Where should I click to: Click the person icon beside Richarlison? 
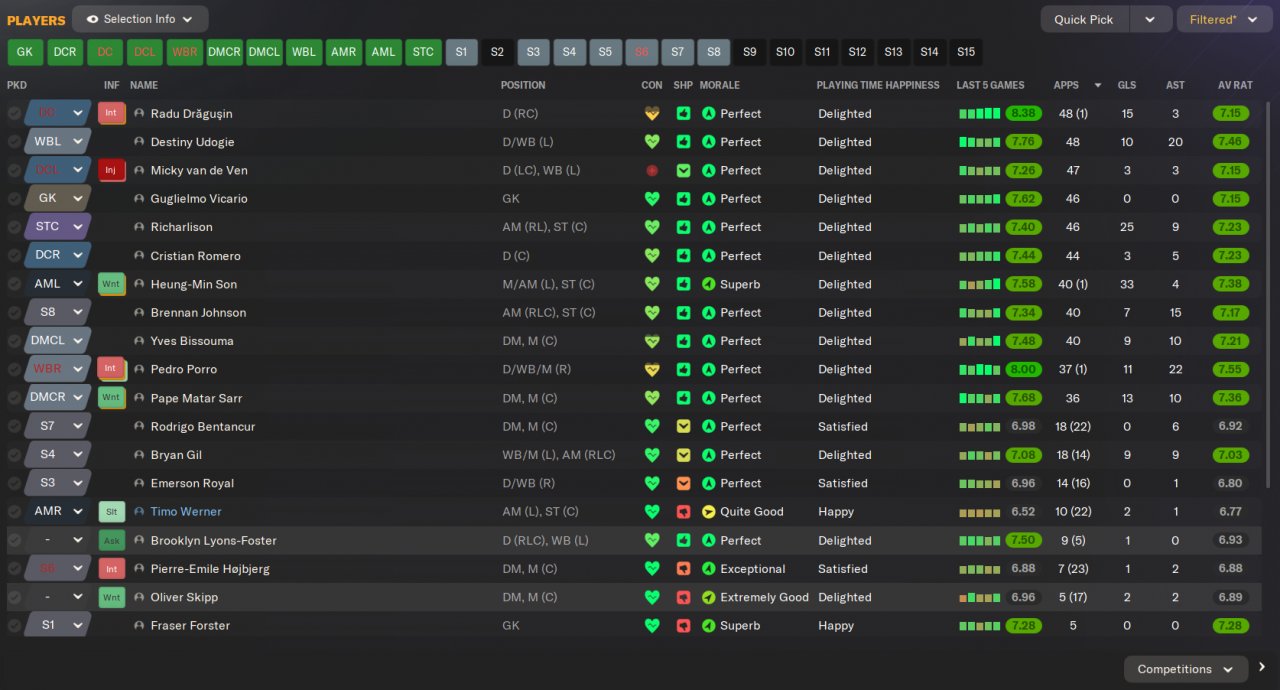click(139, 227)
